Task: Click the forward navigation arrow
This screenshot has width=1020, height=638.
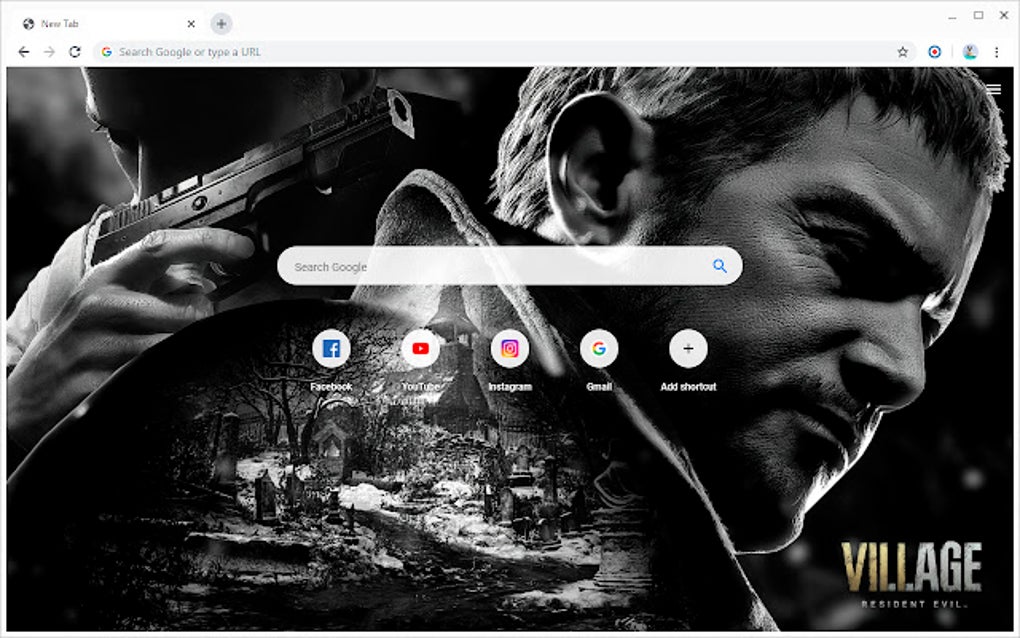Action: tap(49, 52)
